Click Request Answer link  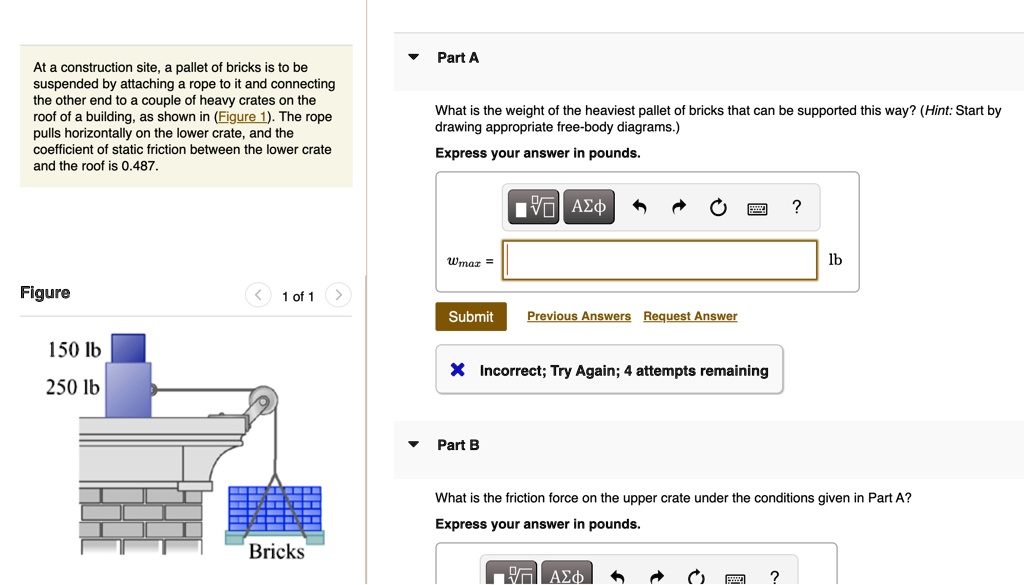[690, 316]
